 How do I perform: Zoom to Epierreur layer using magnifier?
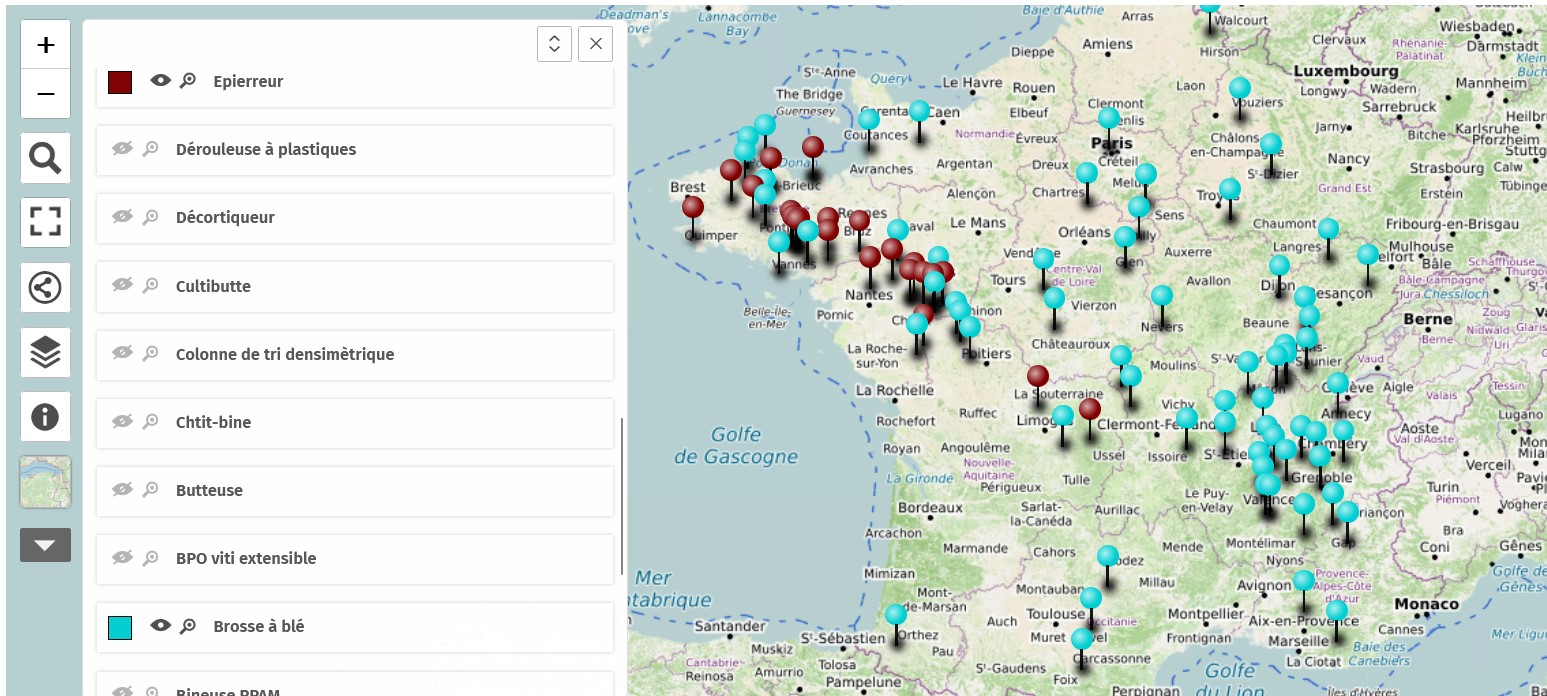188,81
